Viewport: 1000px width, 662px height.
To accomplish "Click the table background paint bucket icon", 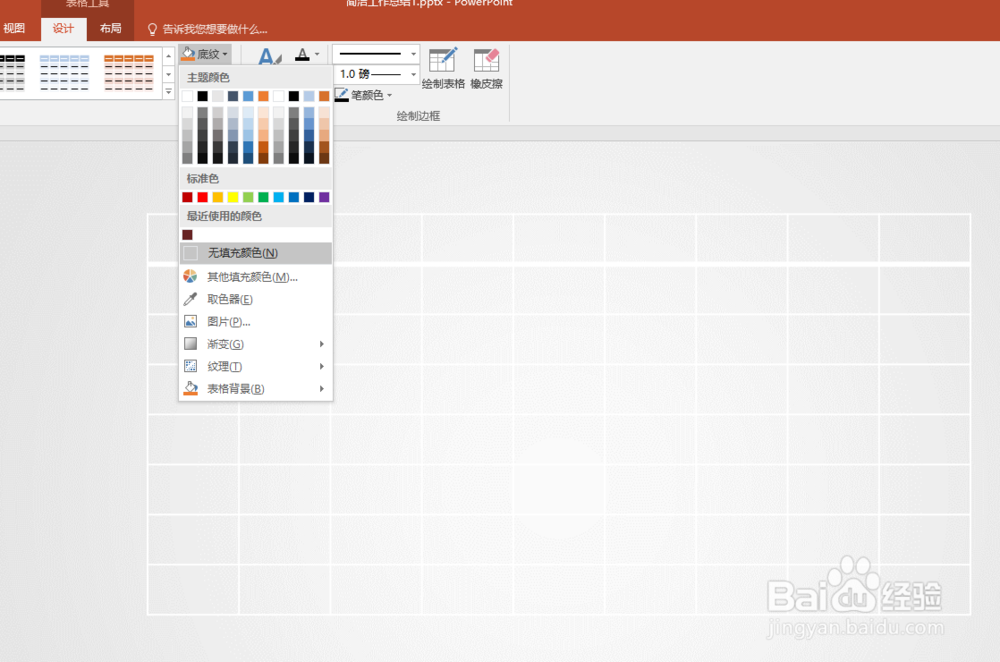I will 190,388.
